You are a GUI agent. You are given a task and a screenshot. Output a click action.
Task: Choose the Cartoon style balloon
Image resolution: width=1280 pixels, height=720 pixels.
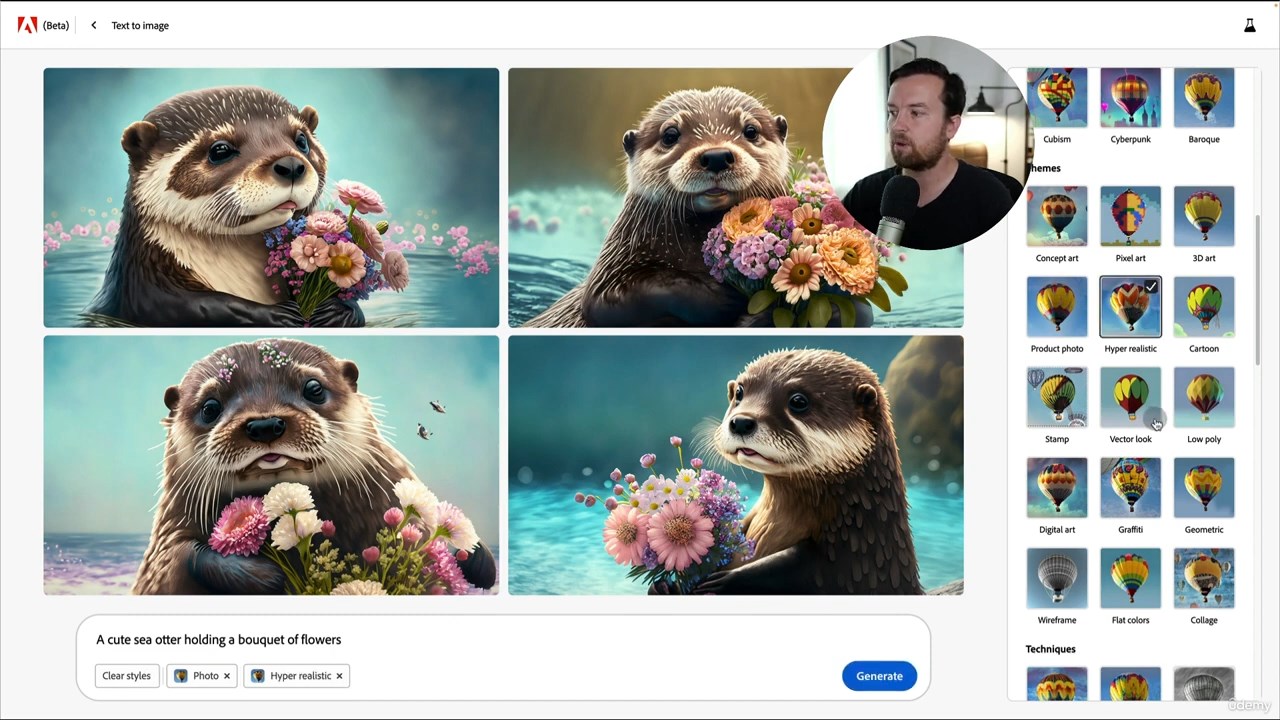[1203, 307]
